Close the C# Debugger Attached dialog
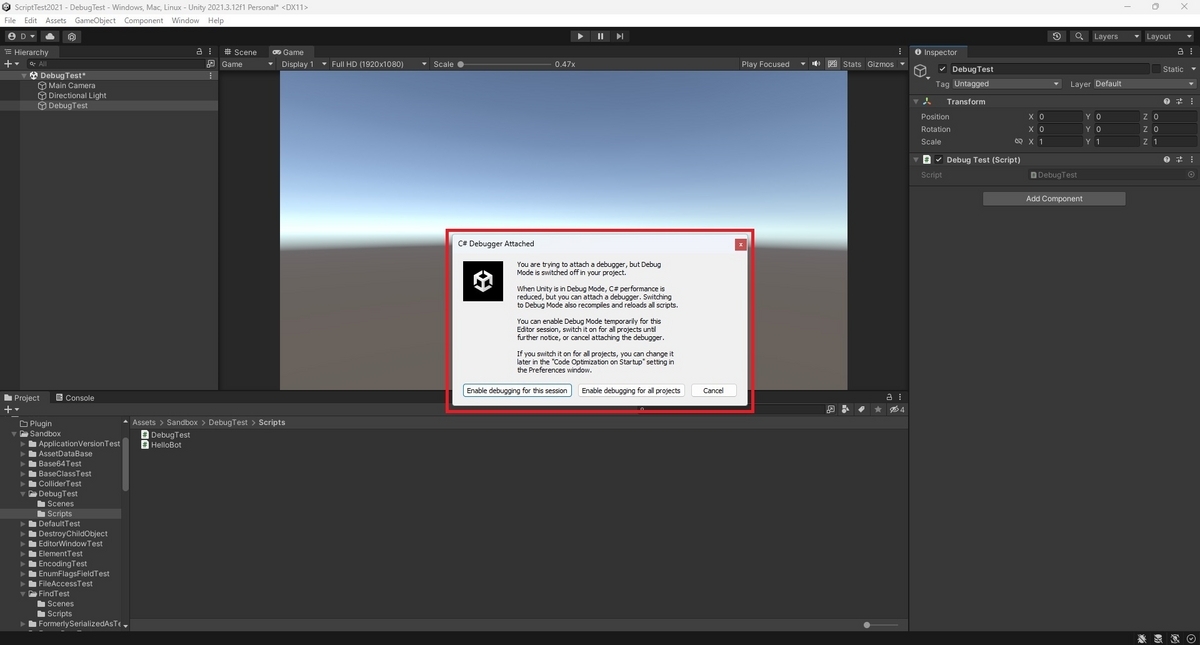 (x=740, y=244)
